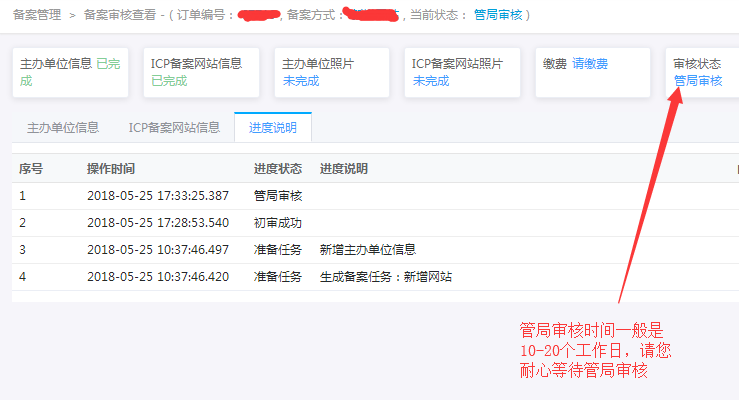Select the time 2018-05-25 17:28:53.540

158,222
